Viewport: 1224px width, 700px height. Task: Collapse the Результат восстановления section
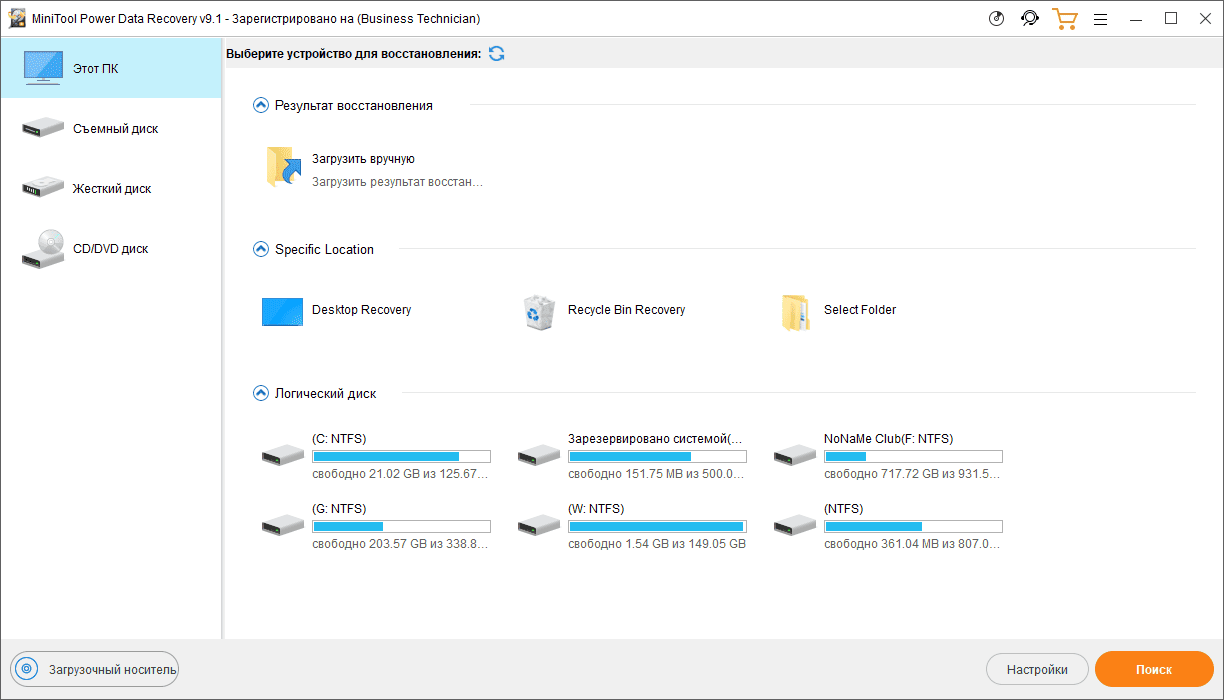click(261, 105)
